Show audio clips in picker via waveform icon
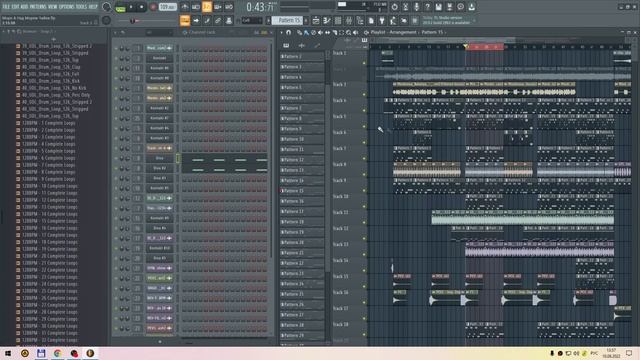640x360 pixels. point(302,46)
